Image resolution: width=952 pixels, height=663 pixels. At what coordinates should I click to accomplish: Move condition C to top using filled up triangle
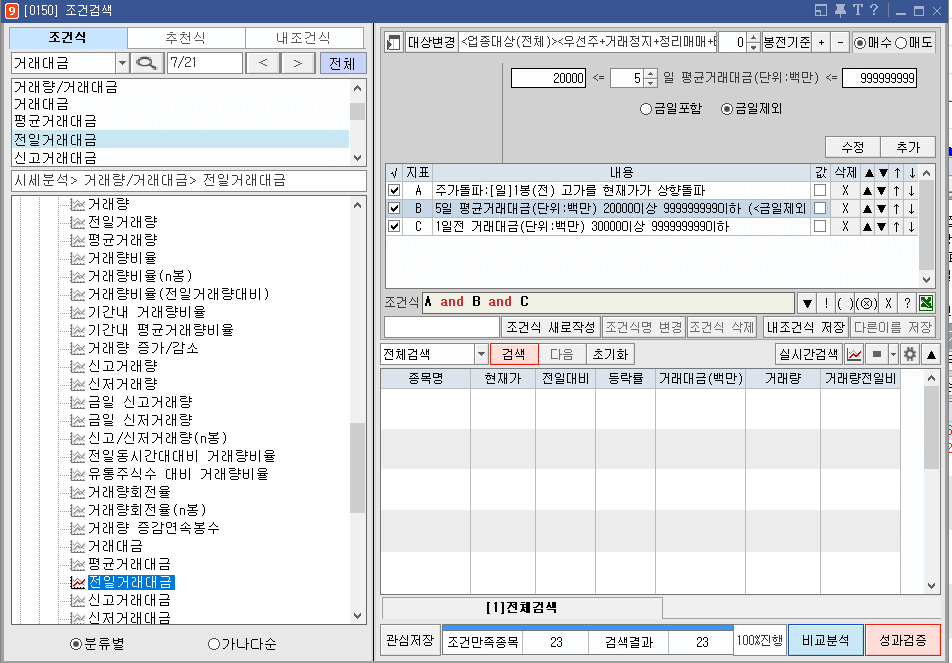point(868,226)
